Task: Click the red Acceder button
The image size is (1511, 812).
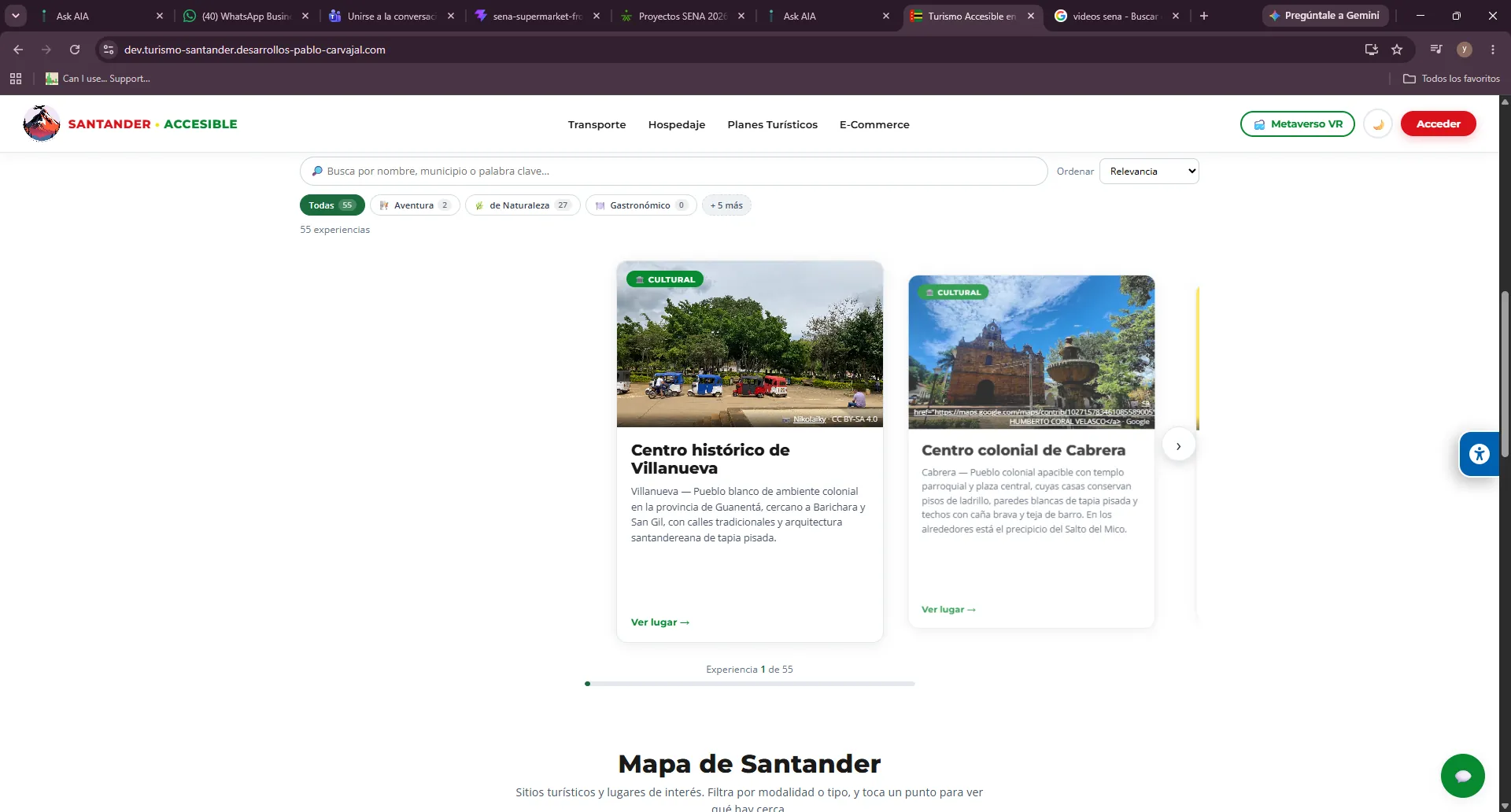Action: click(x=1439, y=124)
